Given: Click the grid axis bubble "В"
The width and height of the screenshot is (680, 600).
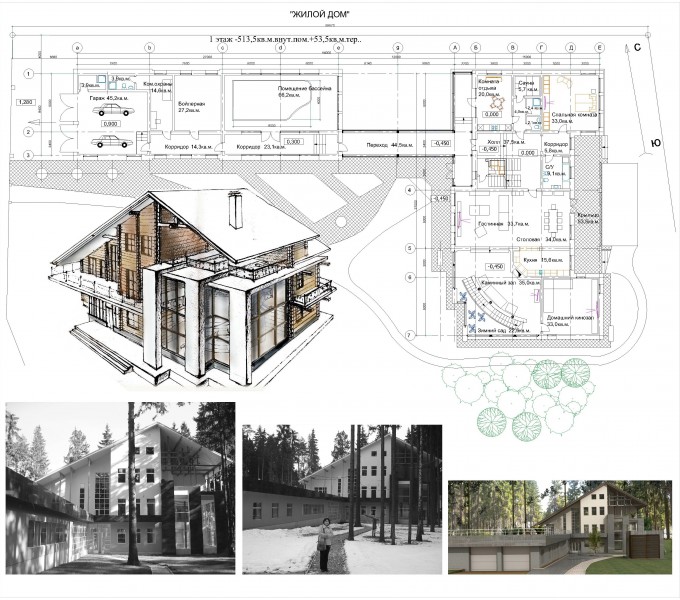Looking at the screenshot, I should (x=513, y=48).
